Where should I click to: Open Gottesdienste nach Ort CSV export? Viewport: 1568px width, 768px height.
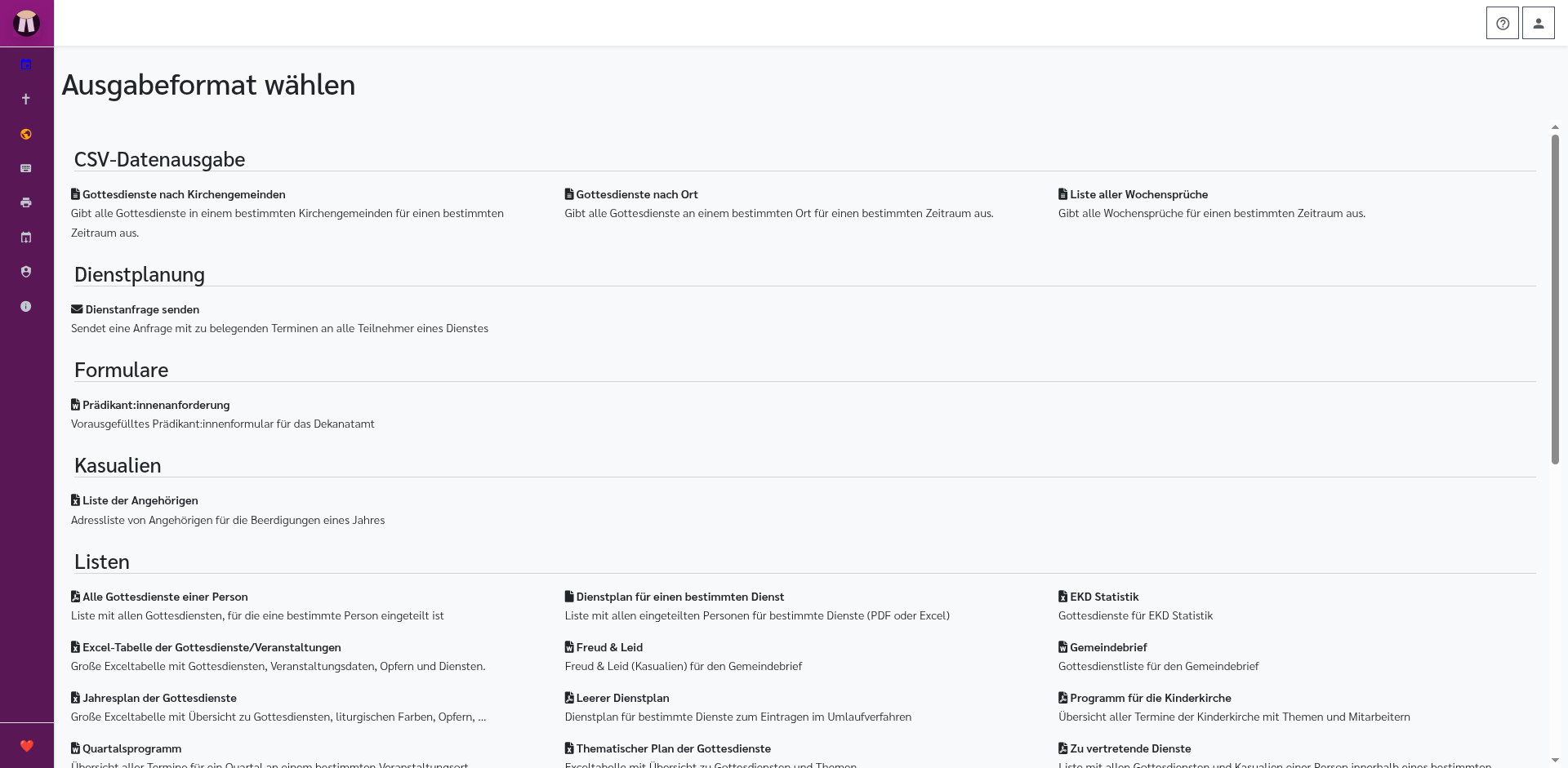tap(637, 194)
